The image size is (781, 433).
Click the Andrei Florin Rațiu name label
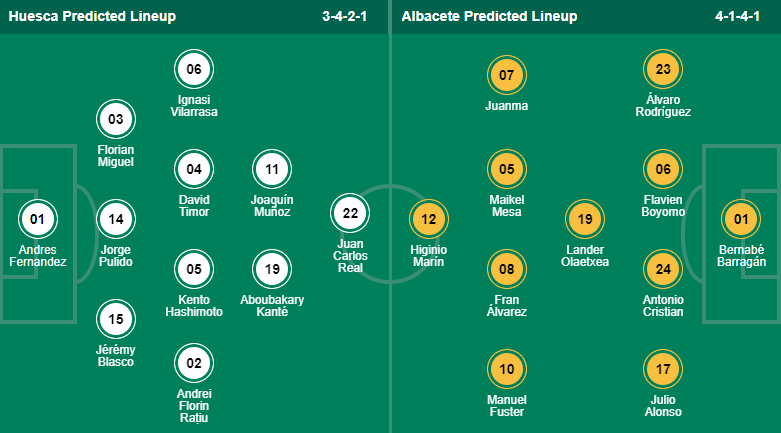tap(194, 406)
